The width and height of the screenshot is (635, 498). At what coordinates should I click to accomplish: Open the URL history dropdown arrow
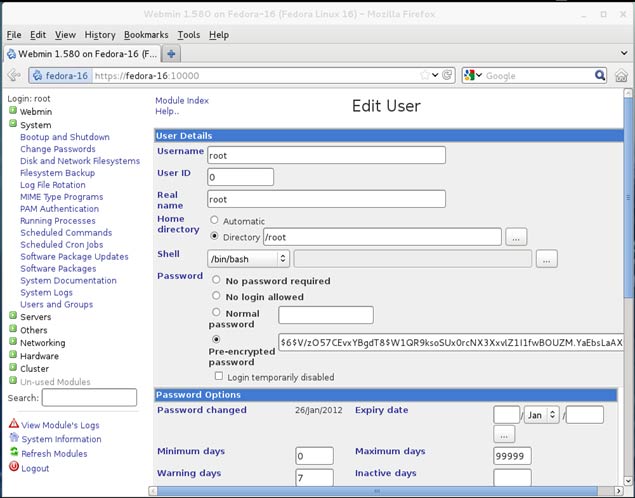pos(435,75)
